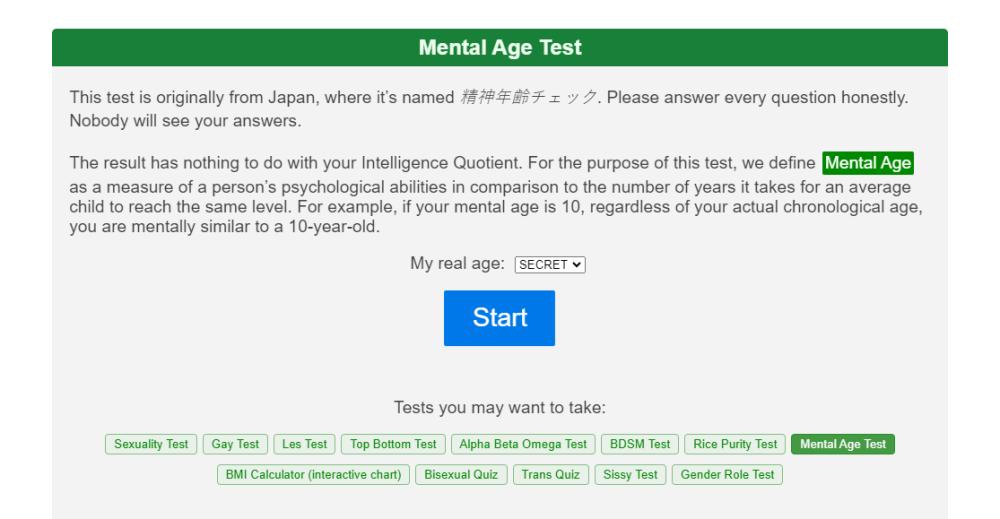Open Alpha Beta Omega Test
Viewport: 1000px width, 519px height.
pyautogui.click(x=523, y=444)
